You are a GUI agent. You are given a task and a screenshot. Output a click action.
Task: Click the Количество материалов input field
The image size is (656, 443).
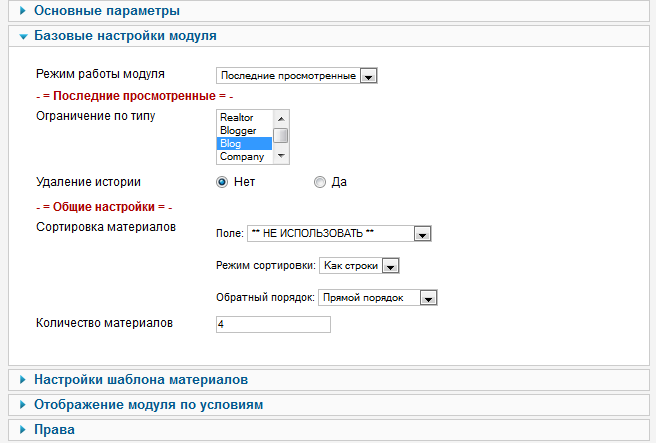pos(273,325)
